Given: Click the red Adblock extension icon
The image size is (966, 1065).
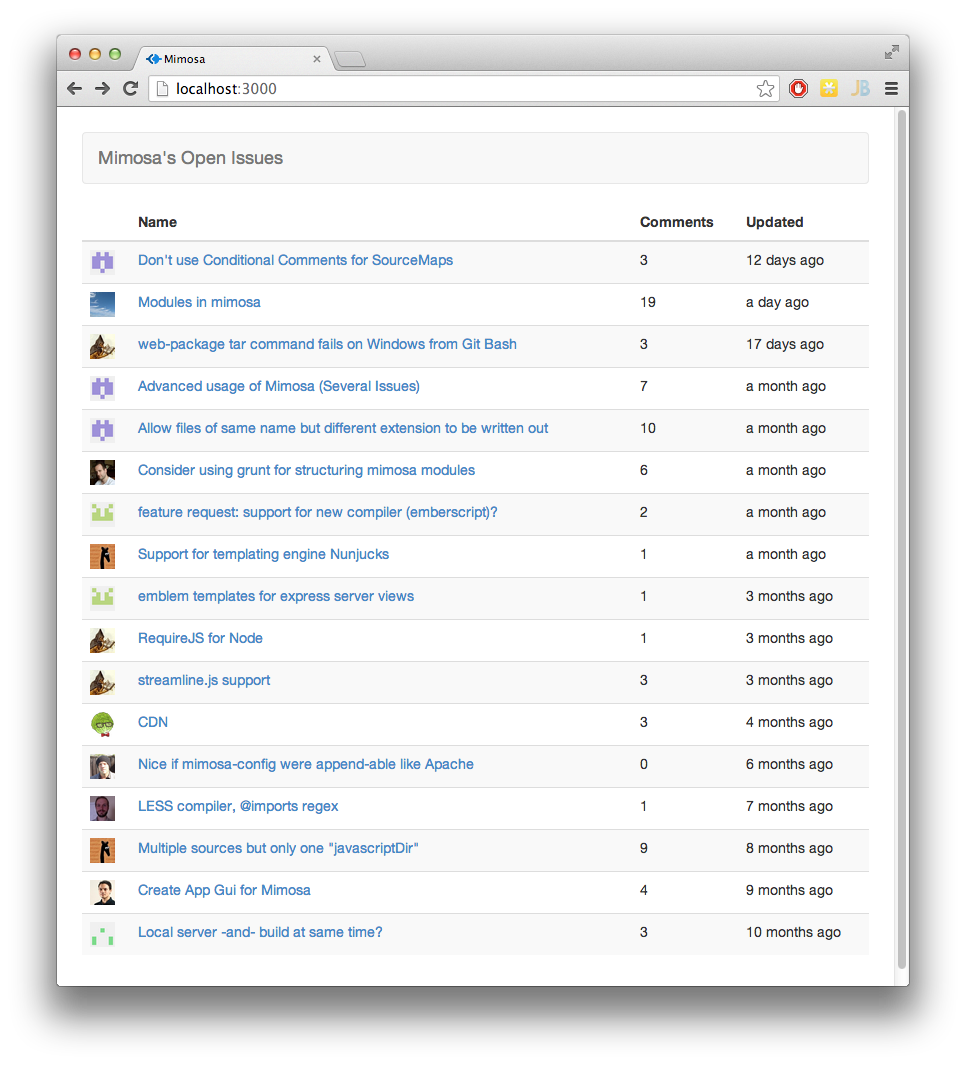Looking at the screenshot, I should click(x=798, y=88).
